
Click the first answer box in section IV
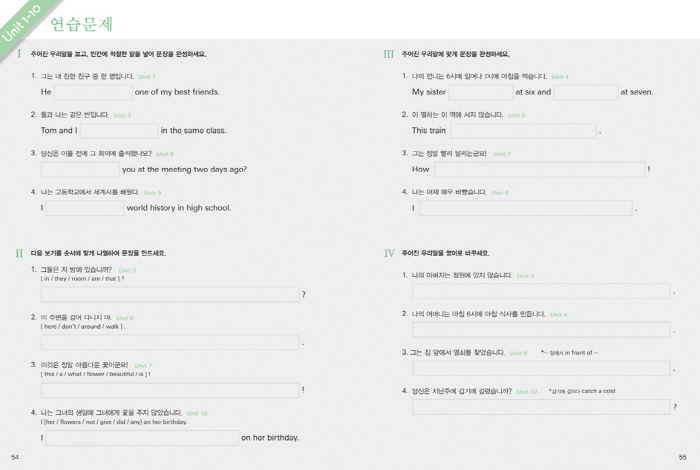[541, 291]
